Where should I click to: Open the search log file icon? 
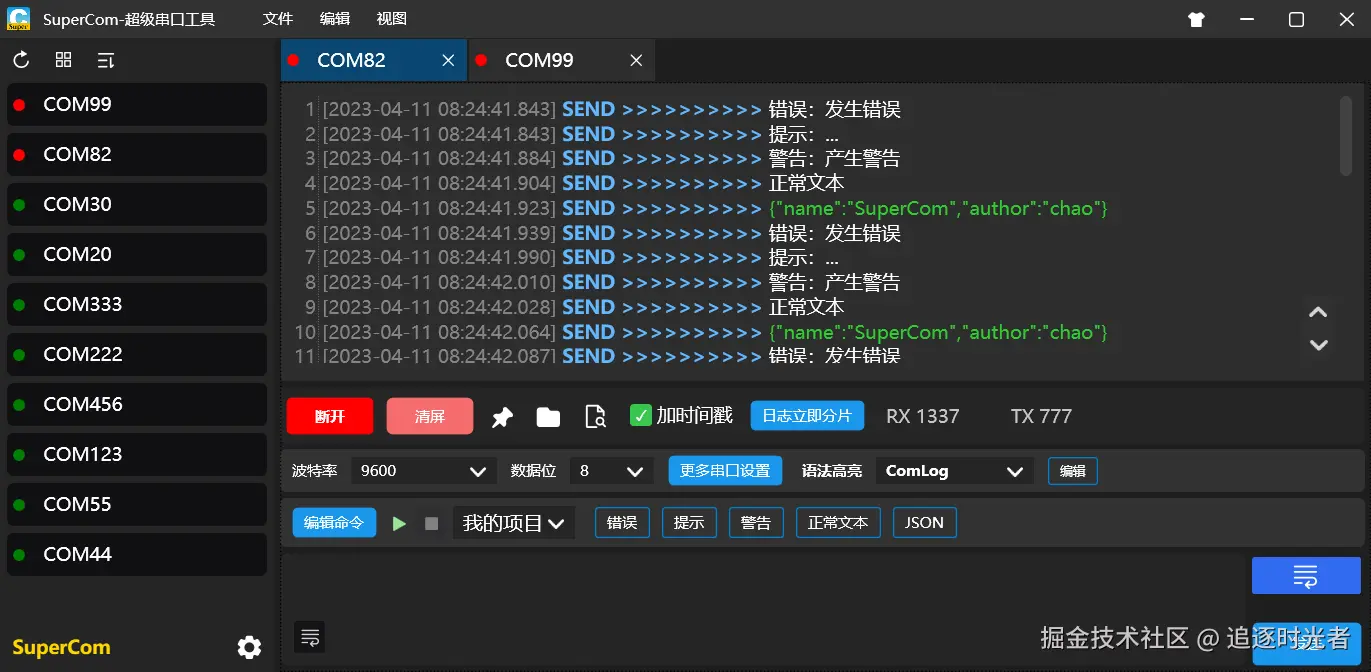coord(595,417)
